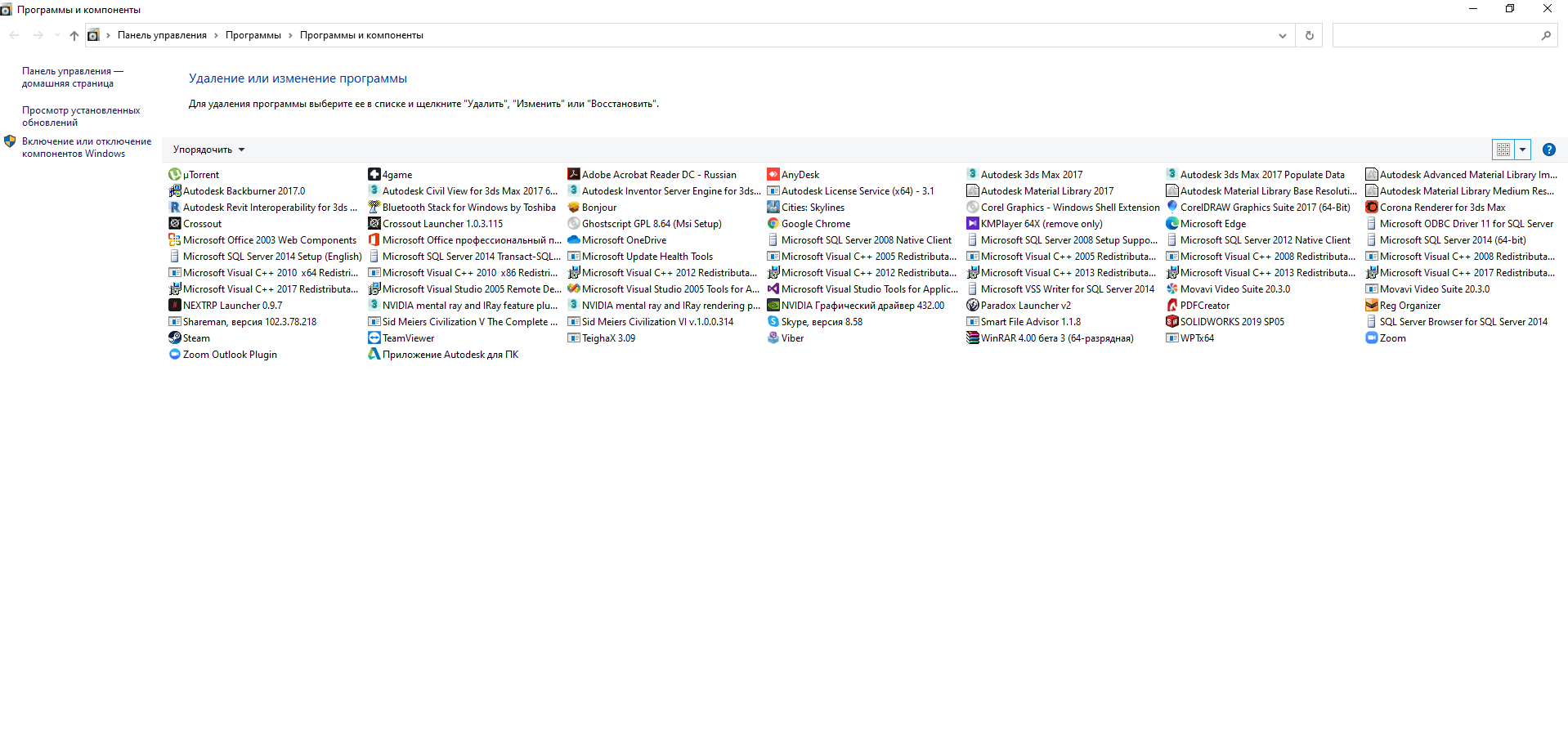Refresh the programs list
Image resolution: width=1568 pixels, height=733 pixels.
tap(1309, 35)
